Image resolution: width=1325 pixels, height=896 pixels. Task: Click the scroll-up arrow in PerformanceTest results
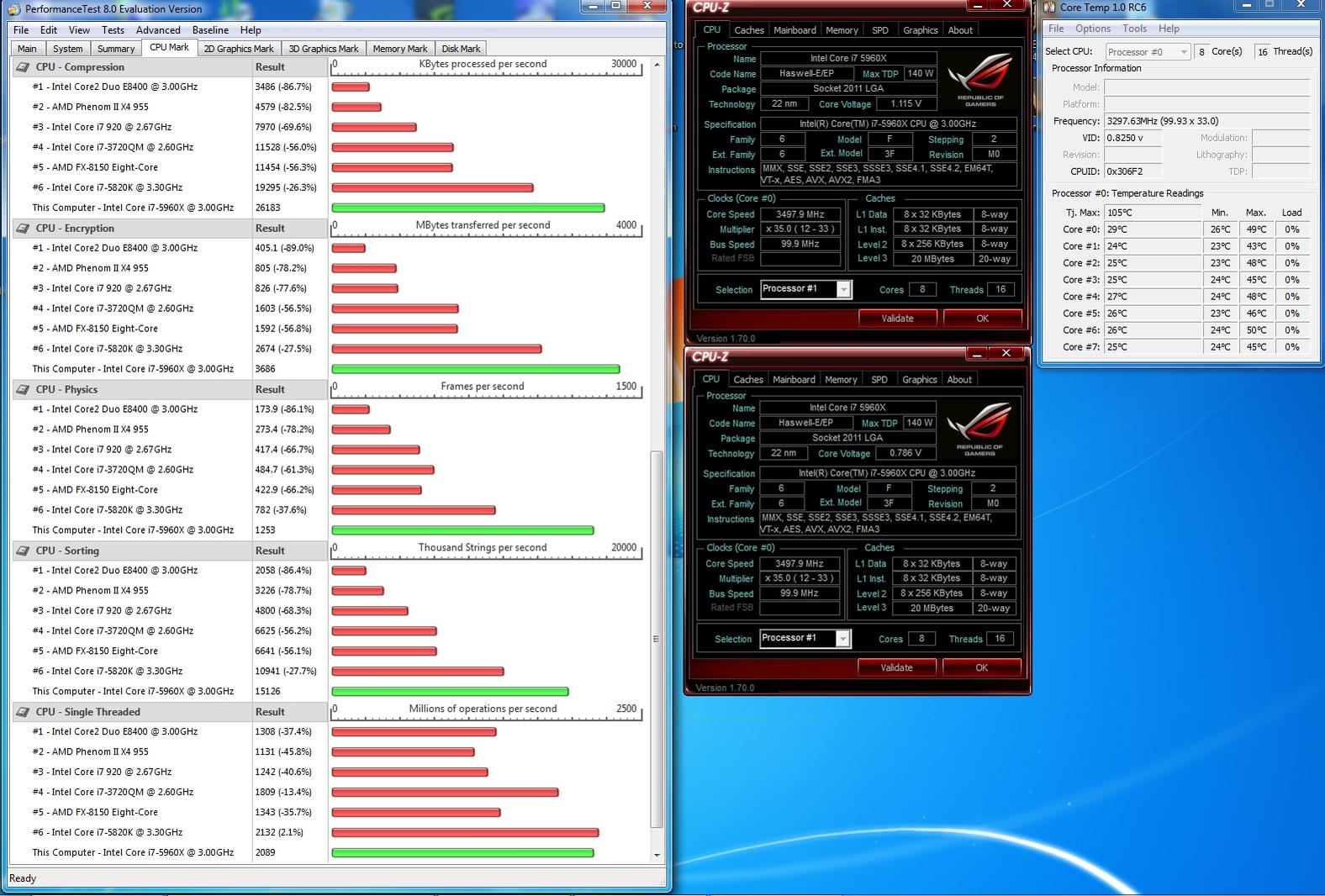pos(657,66)
